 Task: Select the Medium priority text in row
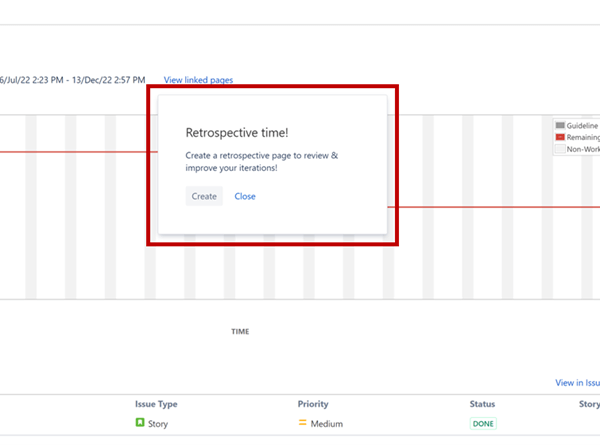coord(327,424)
